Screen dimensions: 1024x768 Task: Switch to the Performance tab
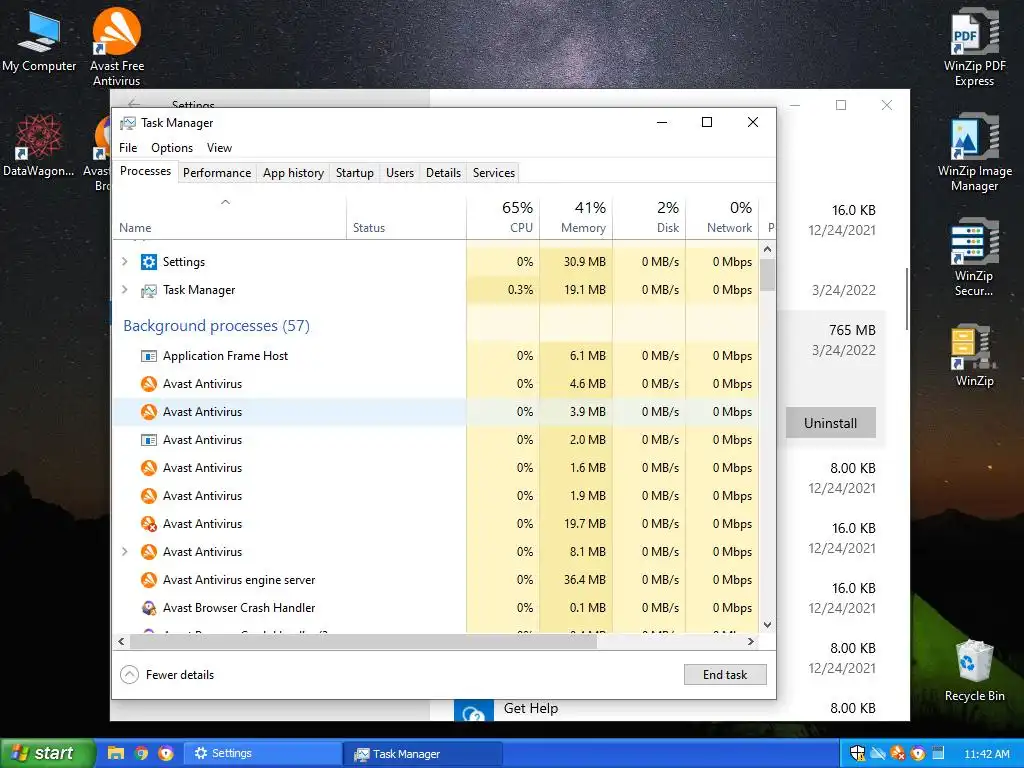pyautogui.click(x=217, y=173)
